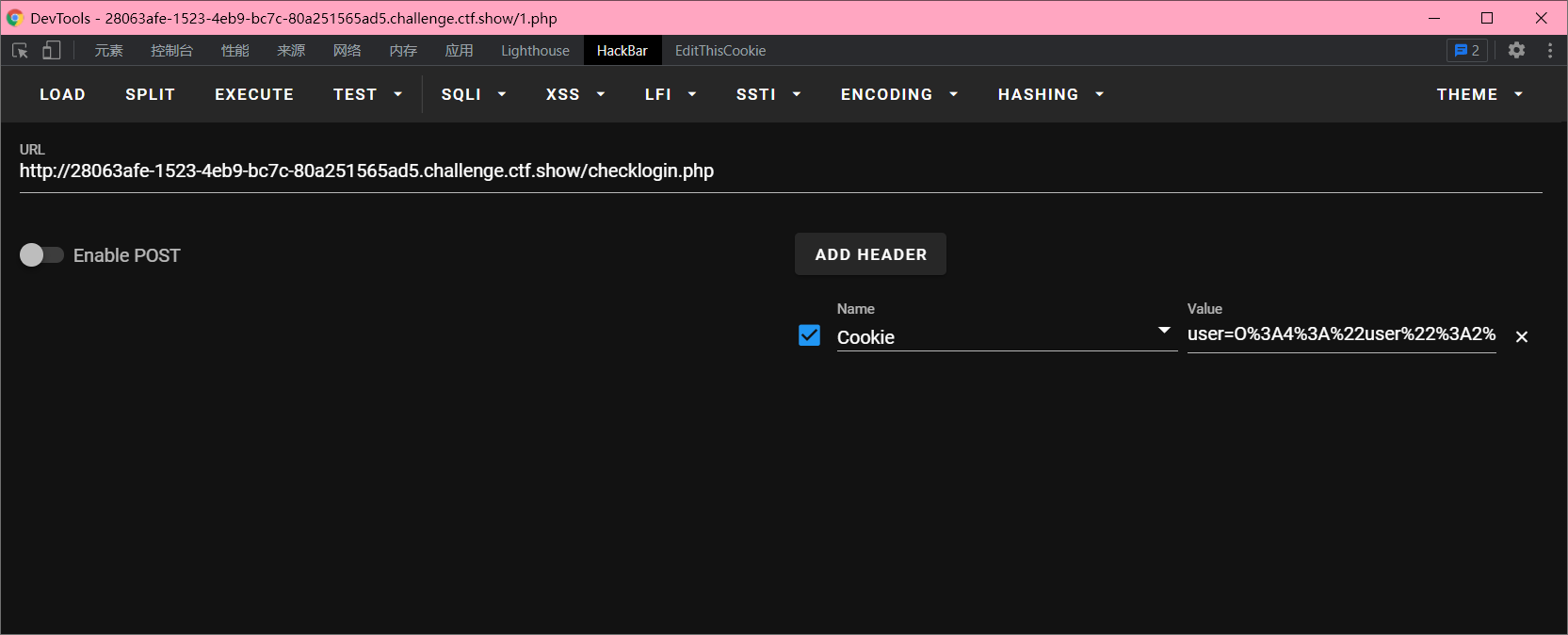1568x635 pixels.
Task: Open the THEME dropdown
Action: (x=1479, y=94)
